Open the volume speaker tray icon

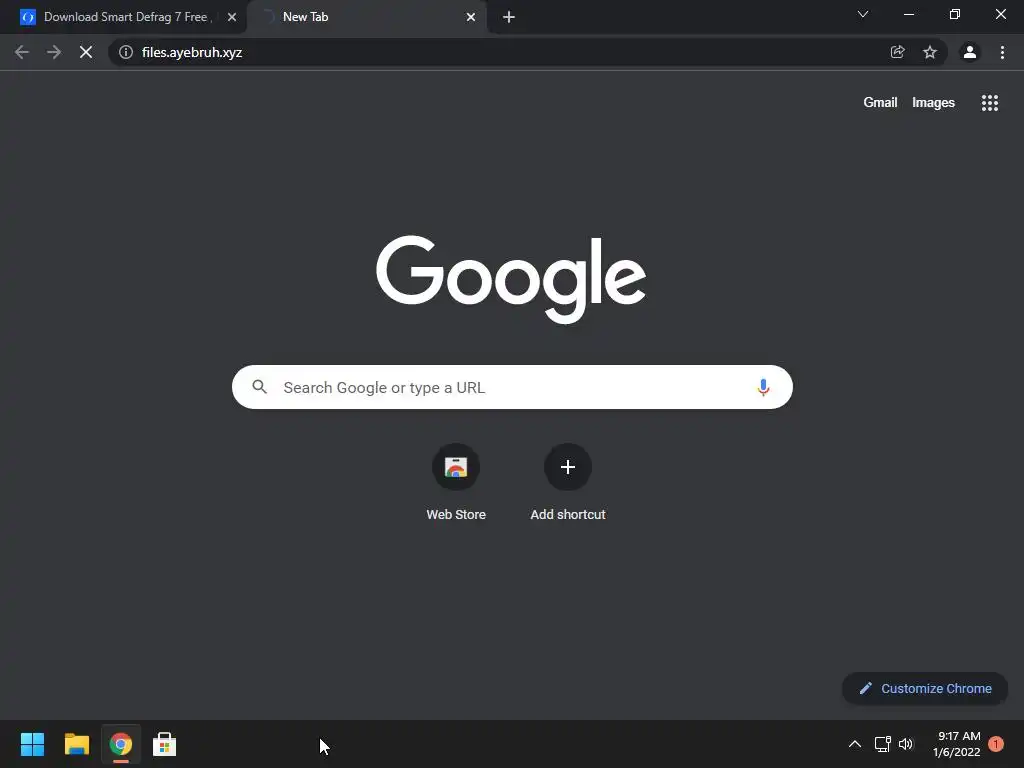click(x=906, y=744)
